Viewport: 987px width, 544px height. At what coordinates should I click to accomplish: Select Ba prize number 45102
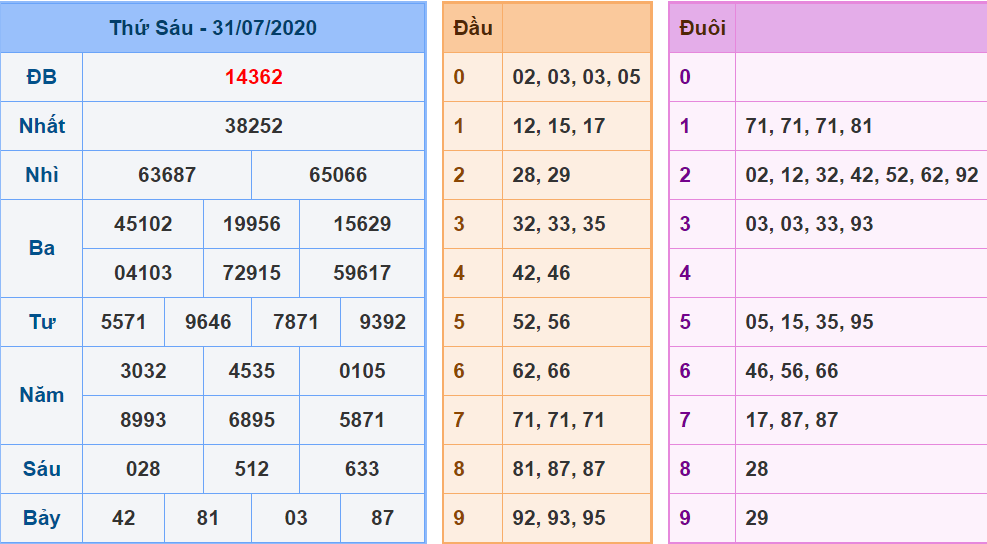(143, 224)
